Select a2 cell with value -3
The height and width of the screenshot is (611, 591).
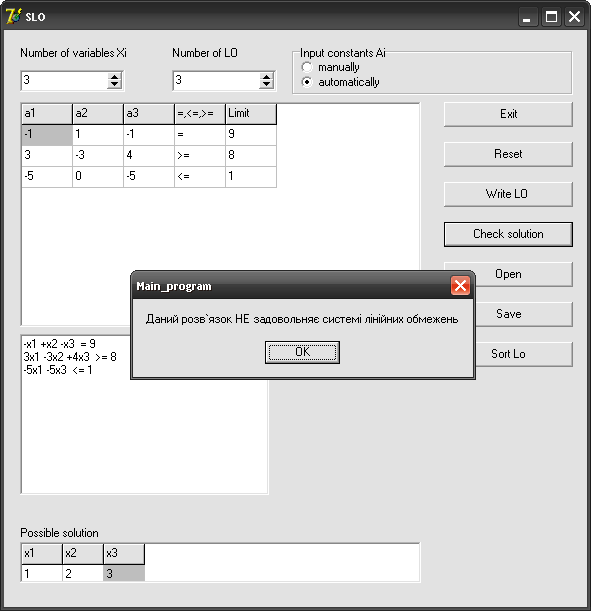click(x=98, y=156)
